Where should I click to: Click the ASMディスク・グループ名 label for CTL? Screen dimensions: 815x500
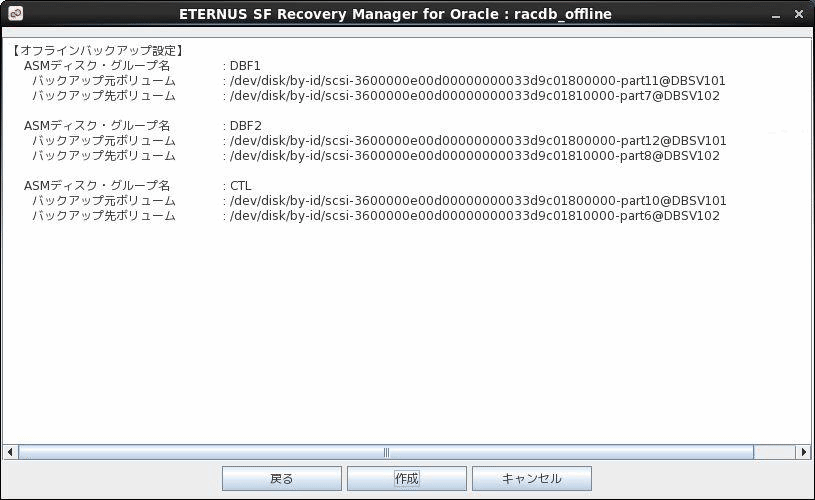tap(97, 186)
